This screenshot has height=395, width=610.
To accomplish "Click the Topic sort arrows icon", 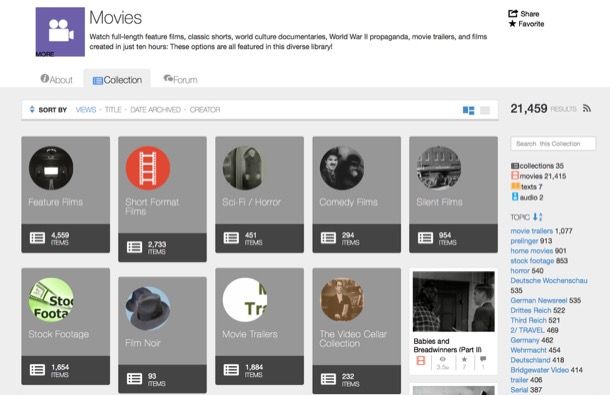I will pos(537,217).
